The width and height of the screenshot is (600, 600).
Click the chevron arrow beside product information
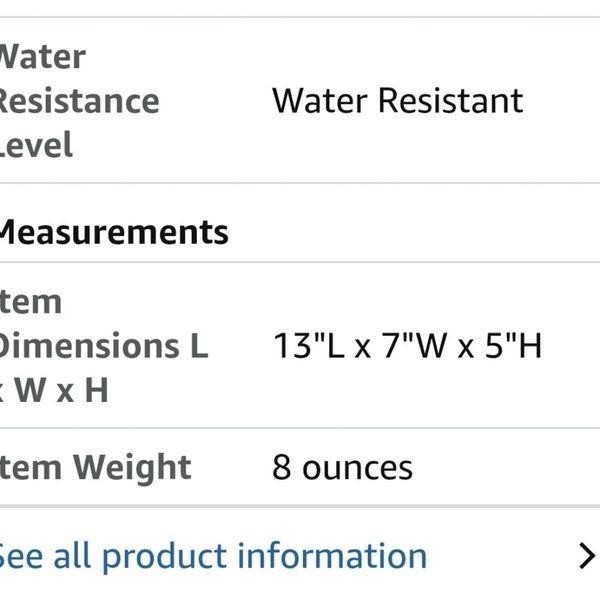point(587,556)
